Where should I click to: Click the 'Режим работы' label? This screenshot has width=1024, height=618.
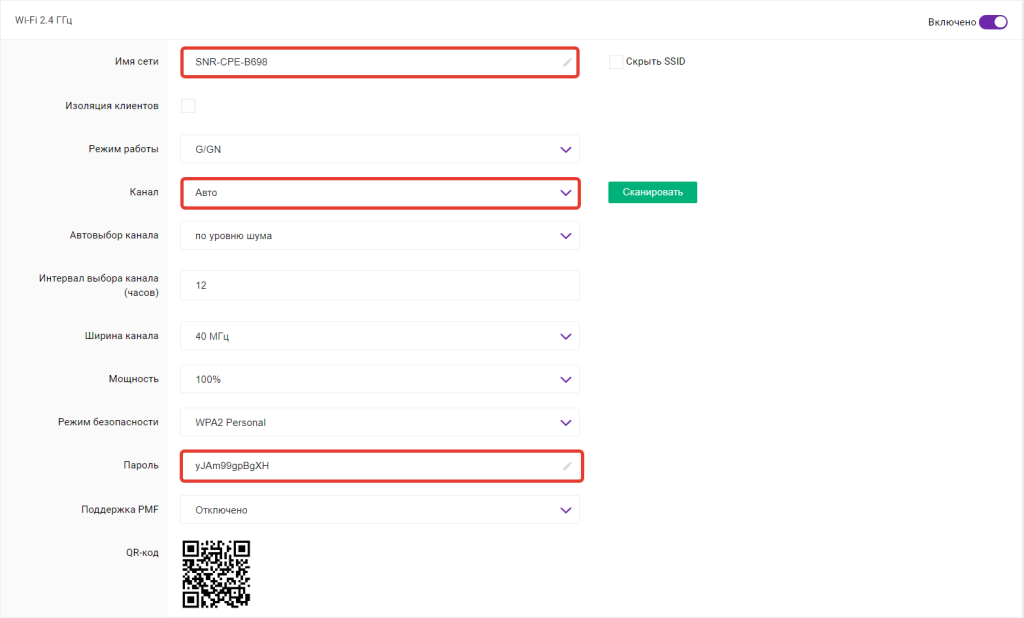point(123,149)
